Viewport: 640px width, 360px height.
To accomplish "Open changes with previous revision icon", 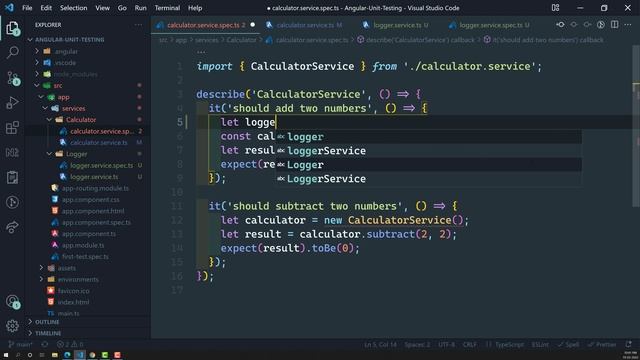I will click(x=560, y=25).
